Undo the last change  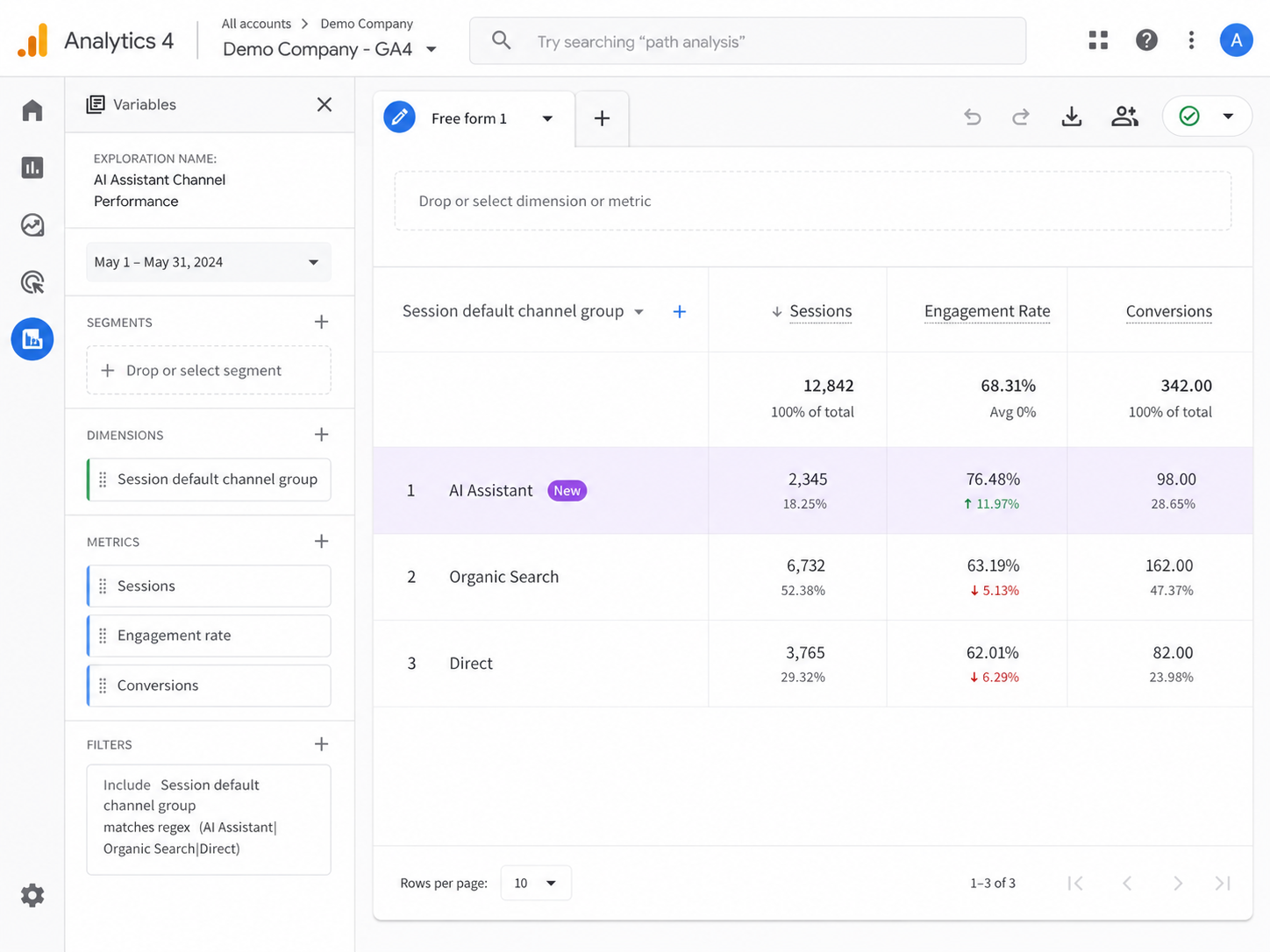click(973, 117)
